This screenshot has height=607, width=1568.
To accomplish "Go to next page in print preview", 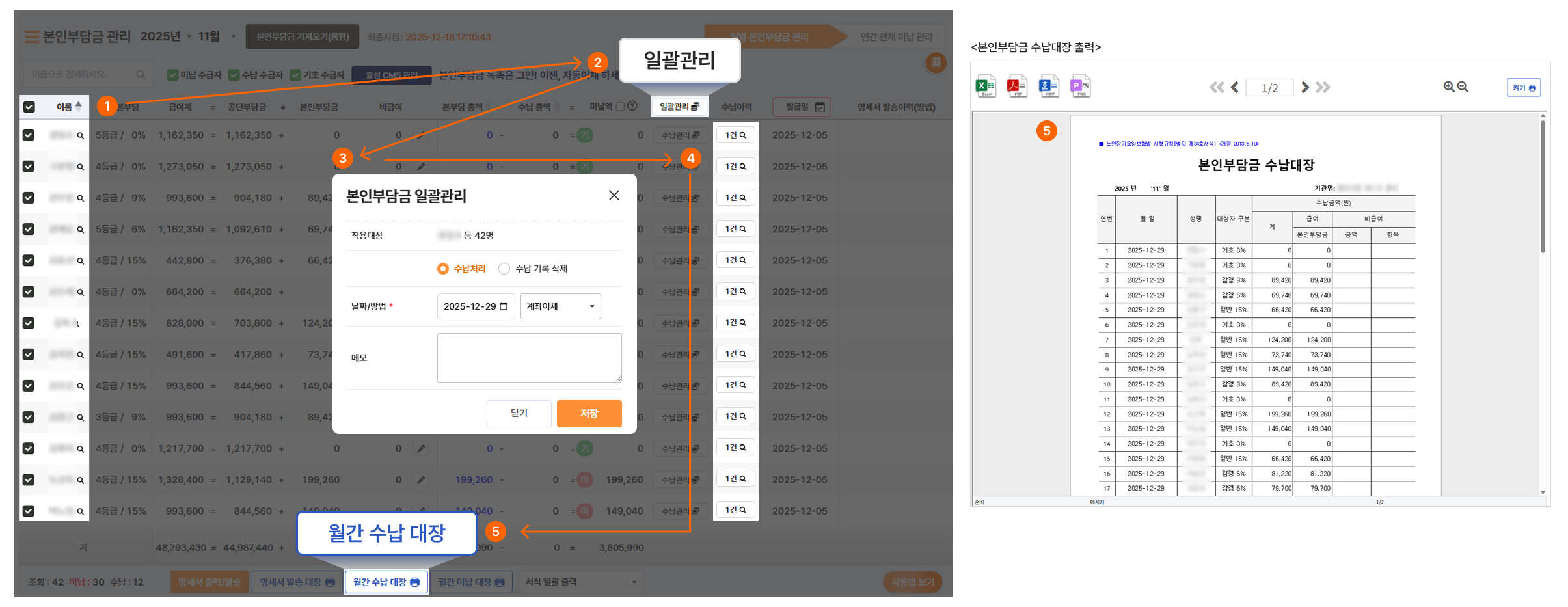I will point(1304,87).
